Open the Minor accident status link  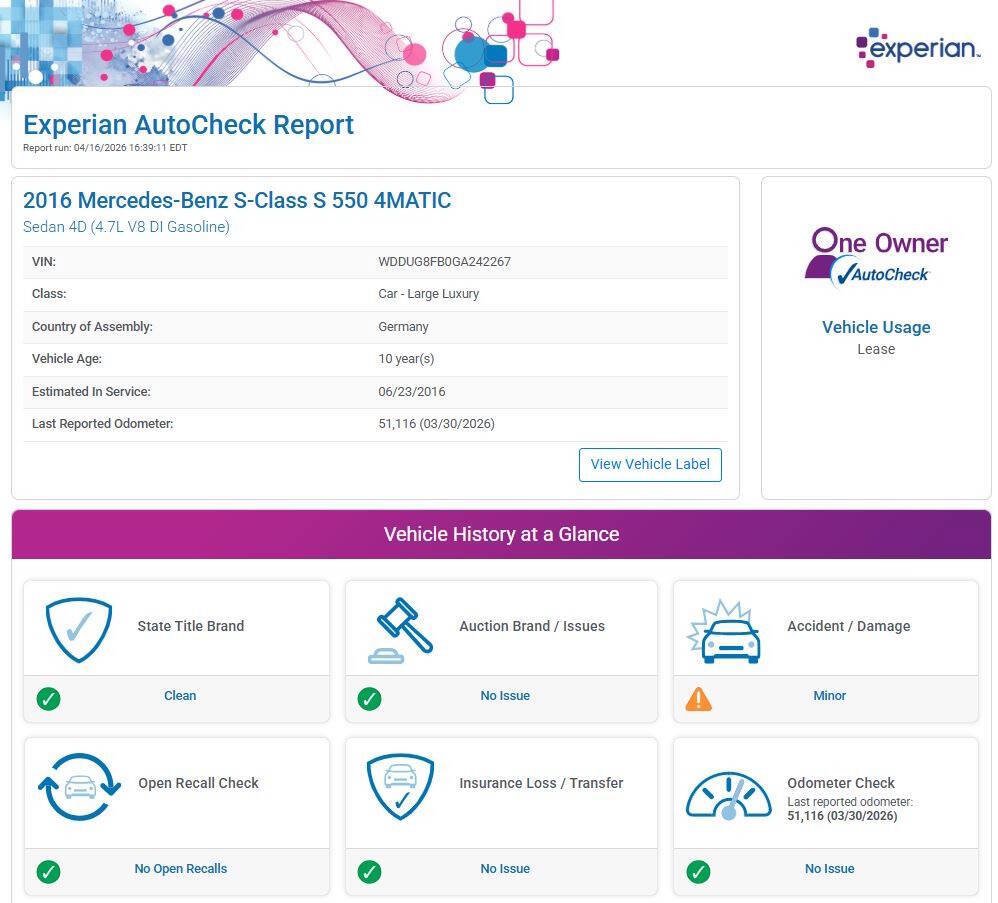(x=829, y=696)
